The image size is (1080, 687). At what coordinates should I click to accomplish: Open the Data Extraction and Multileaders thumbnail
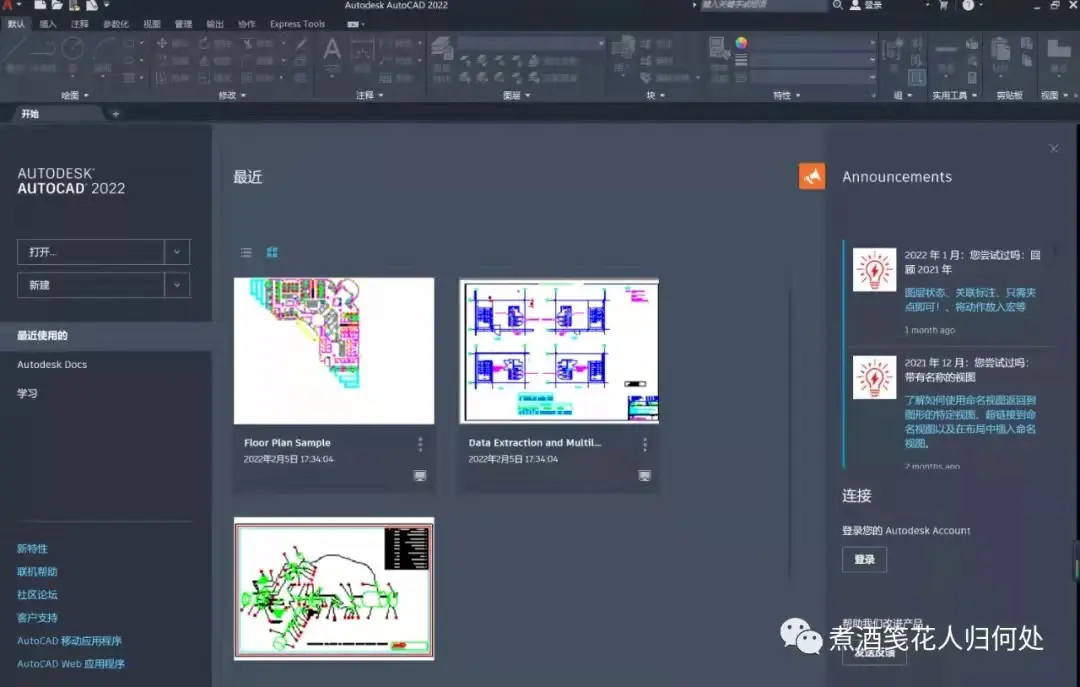559,351
